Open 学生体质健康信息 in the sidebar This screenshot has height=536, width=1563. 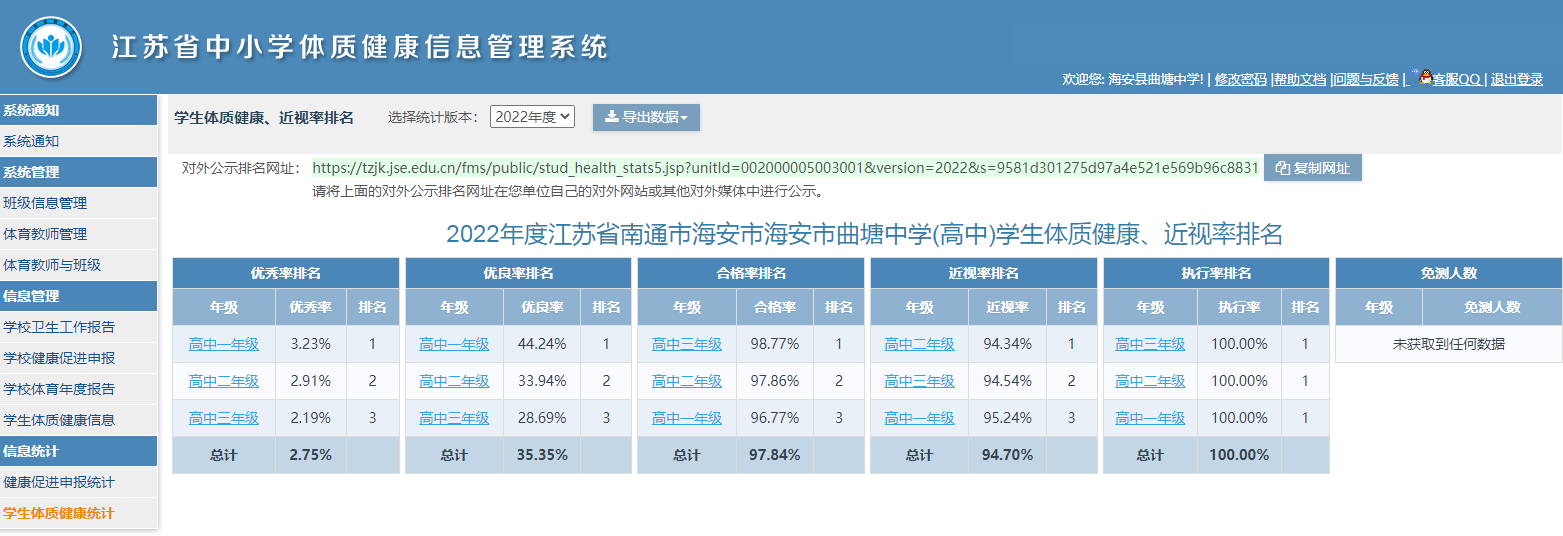pyautogui.click(x=79, y=420)
